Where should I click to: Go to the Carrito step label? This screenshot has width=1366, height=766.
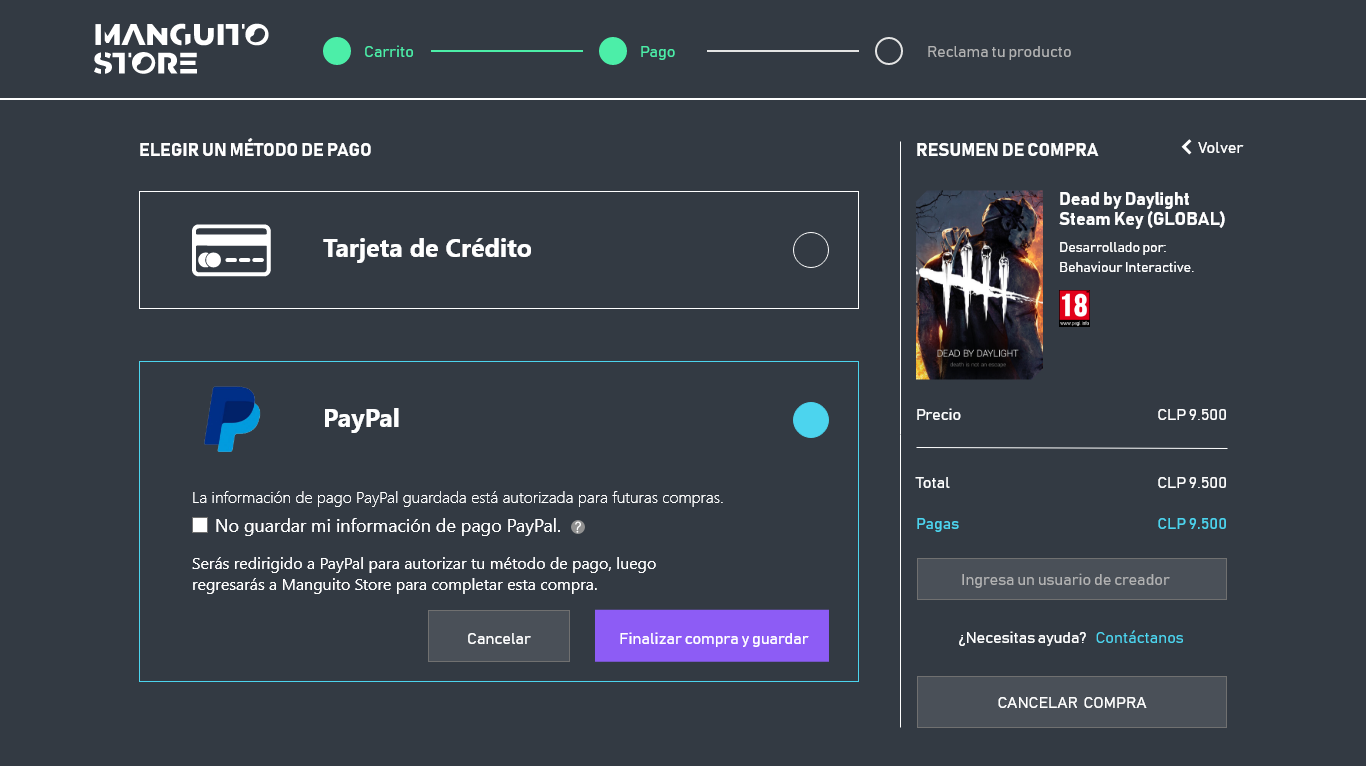388,52
